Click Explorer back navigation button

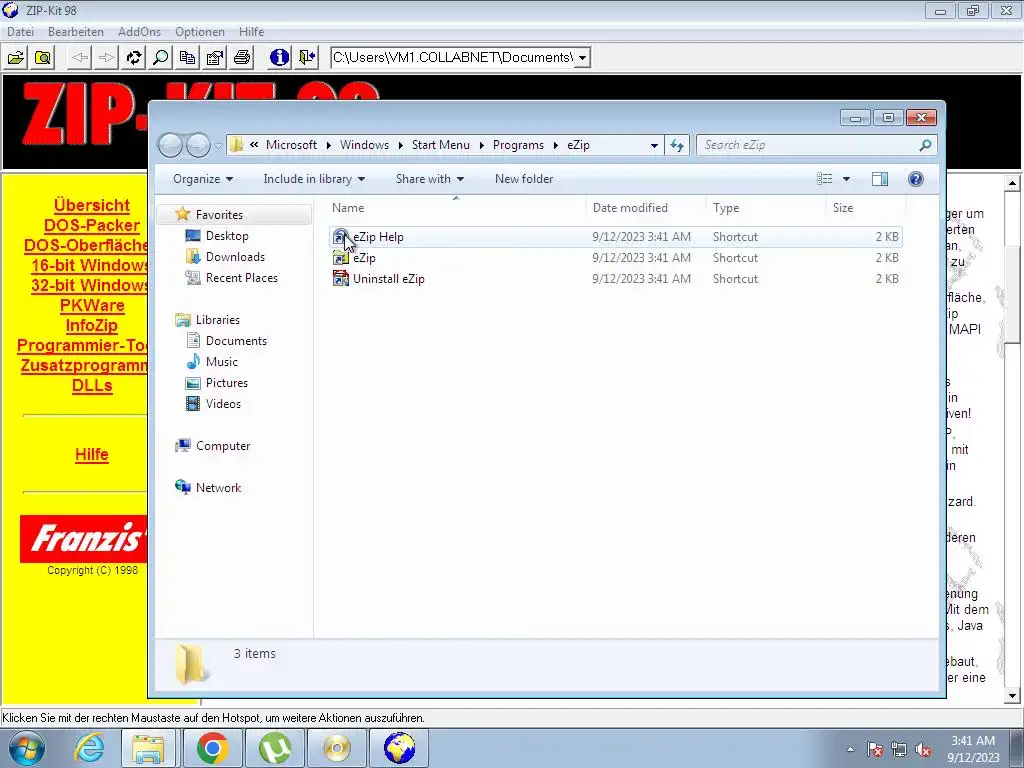170,145
